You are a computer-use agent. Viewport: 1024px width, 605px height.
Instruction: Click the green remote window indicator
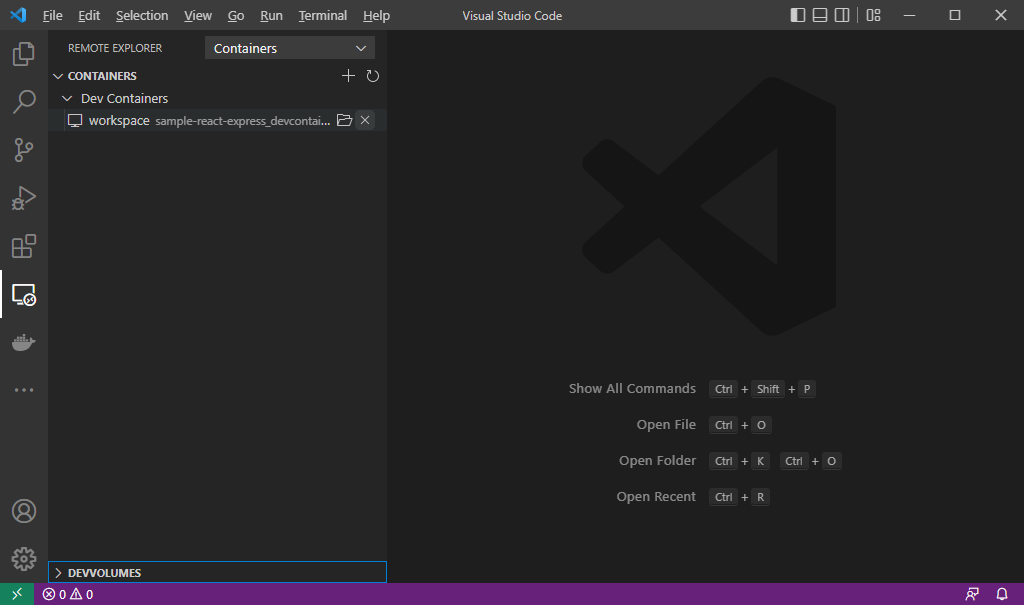(x=17, y=594)
